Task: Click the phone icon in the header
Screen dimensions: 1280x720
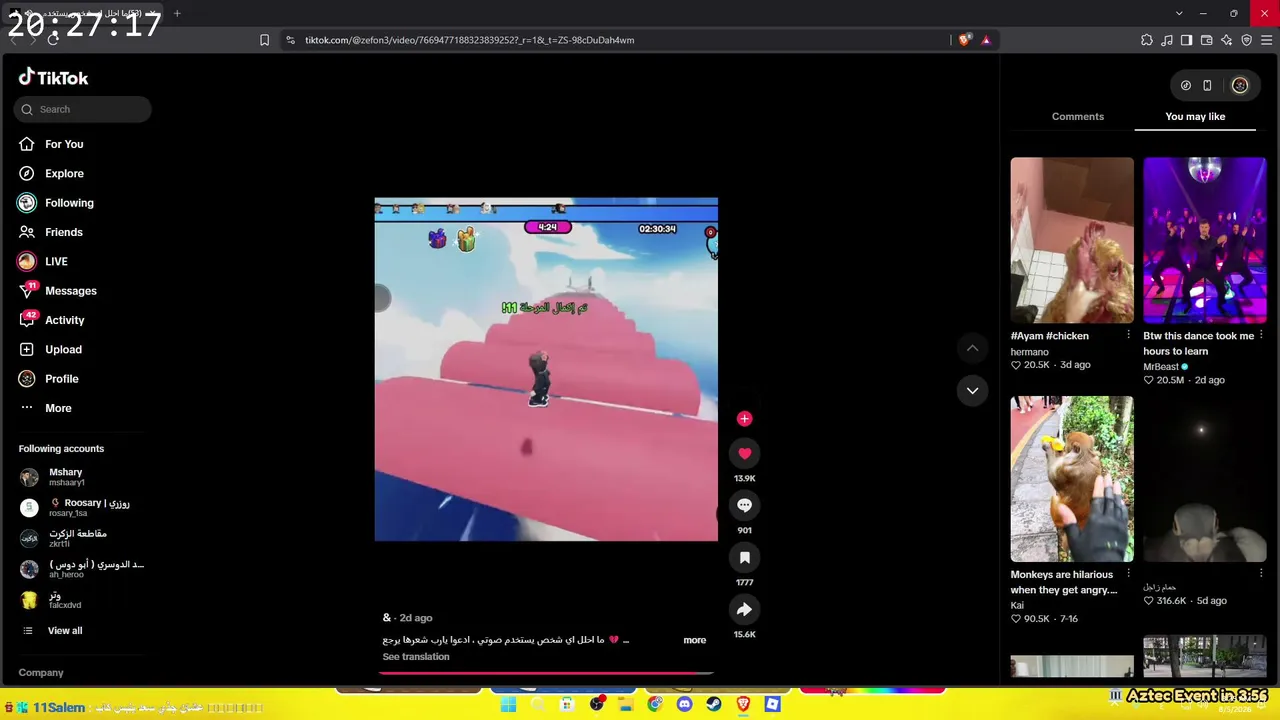Action: (x=1207, y=86)
